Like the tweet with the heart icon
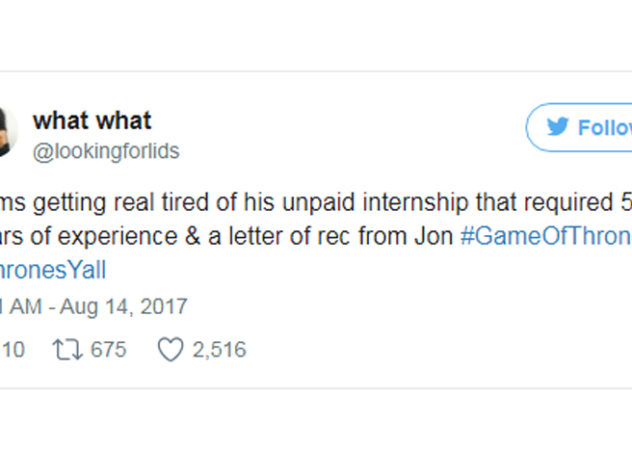632x474 pixels. pyautogui.click(x=173, y=349)
